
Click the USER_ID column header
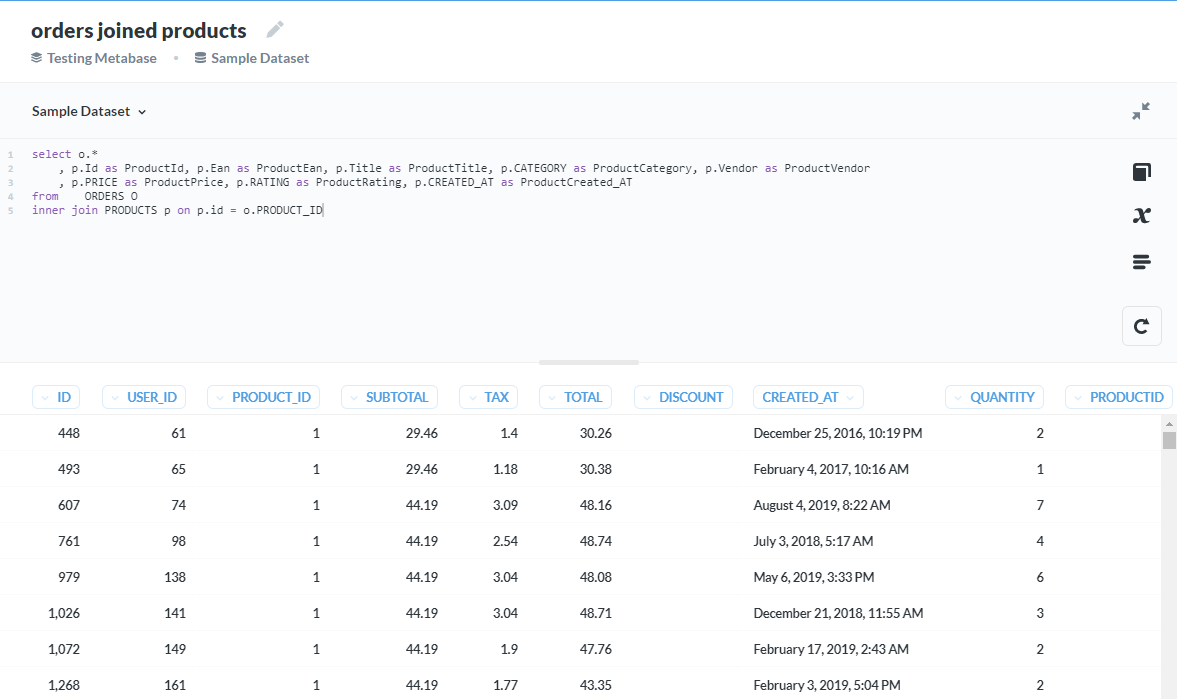pyautogui.click(x=144, y=397)
